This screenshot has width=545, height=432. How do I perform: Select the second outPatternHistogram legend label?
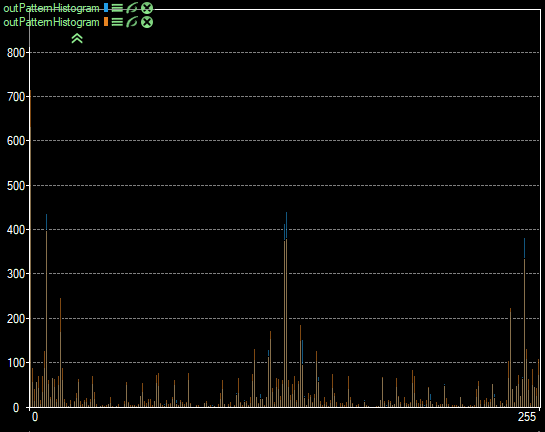(x=51, y=22)
